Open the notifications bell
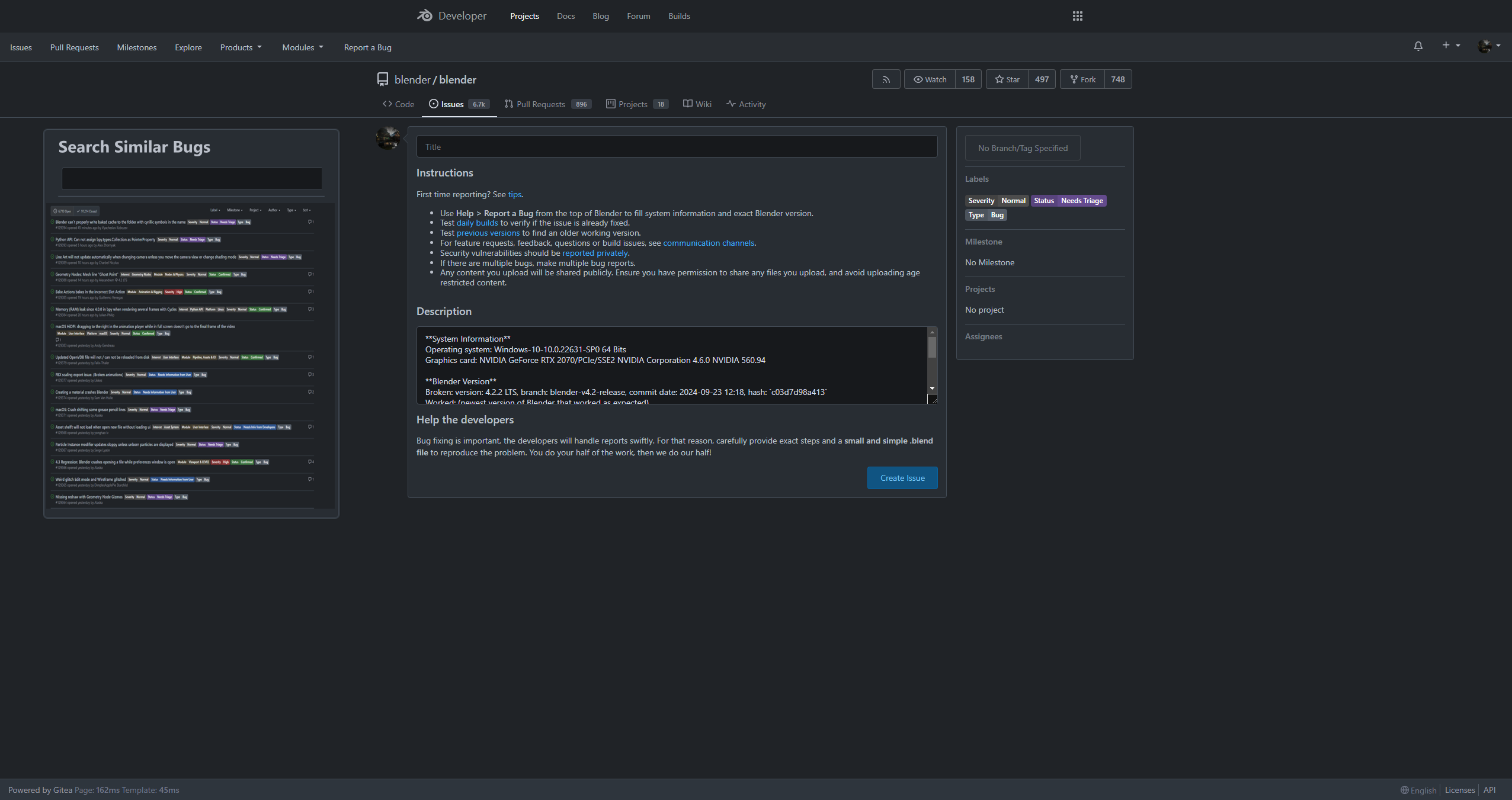This screenshot has height=800, width=1512. (x=1418, y=46)
